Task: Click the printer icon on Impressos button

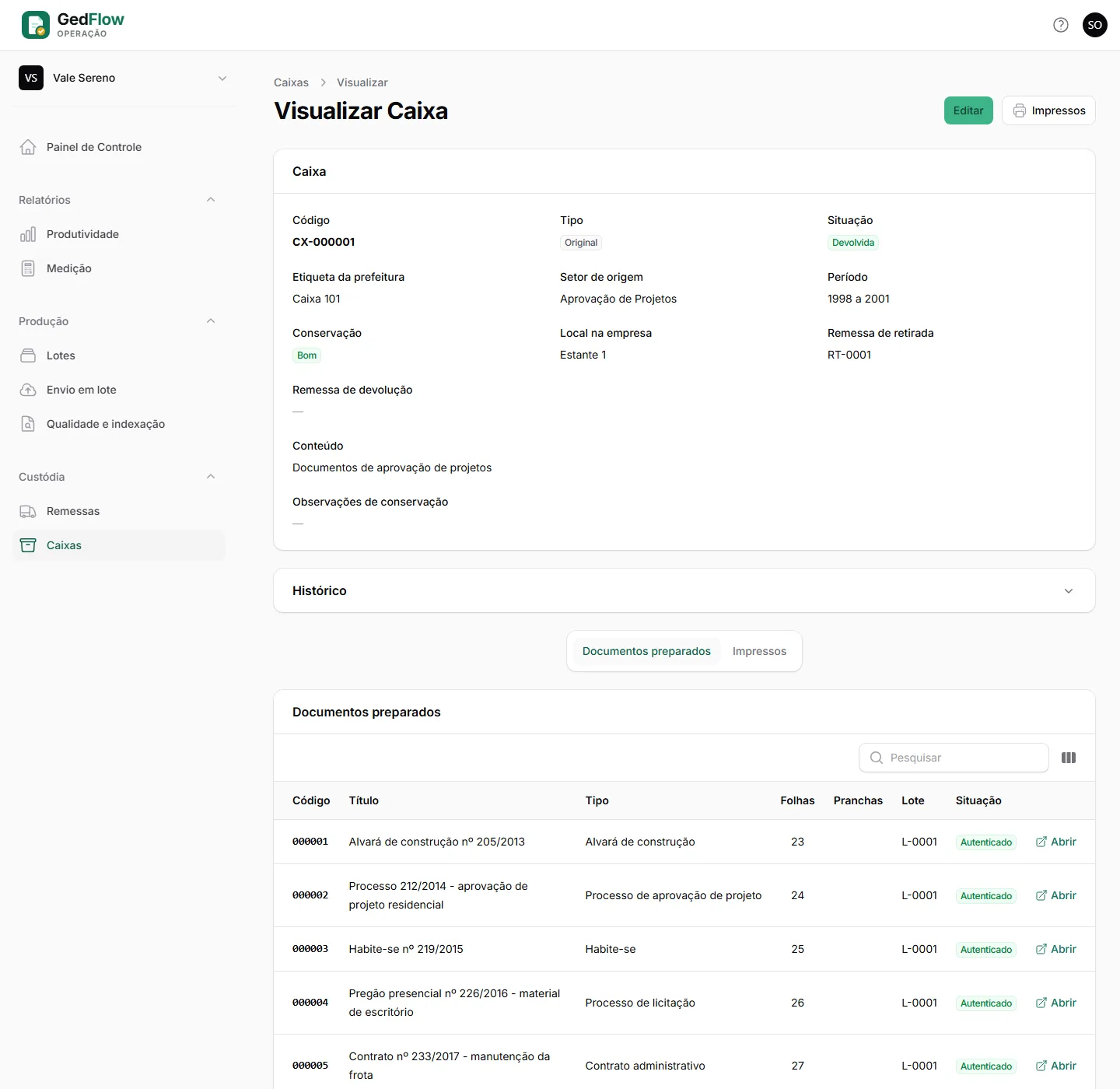Action: click(1020, 110)
